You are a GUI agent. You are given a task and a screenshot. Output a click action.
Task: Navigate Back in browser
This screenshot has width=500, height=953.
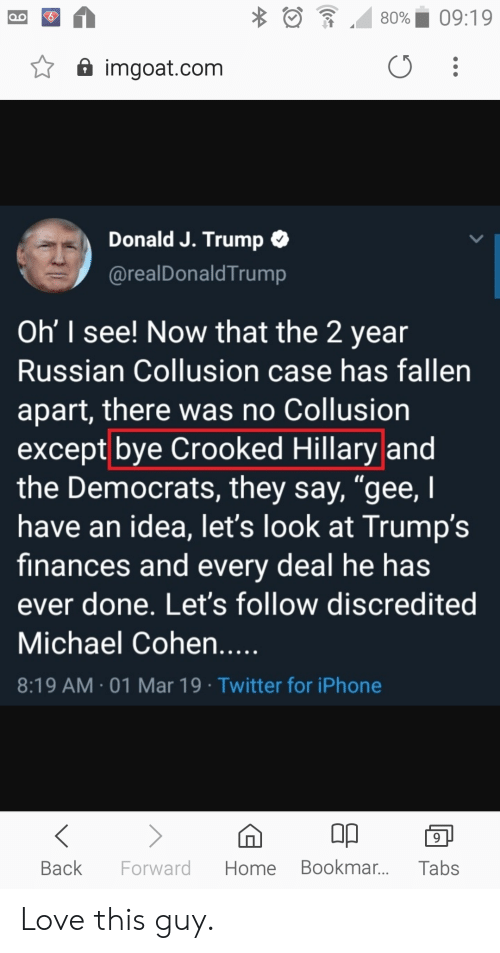pyautogui.click(x=61, y=852)
